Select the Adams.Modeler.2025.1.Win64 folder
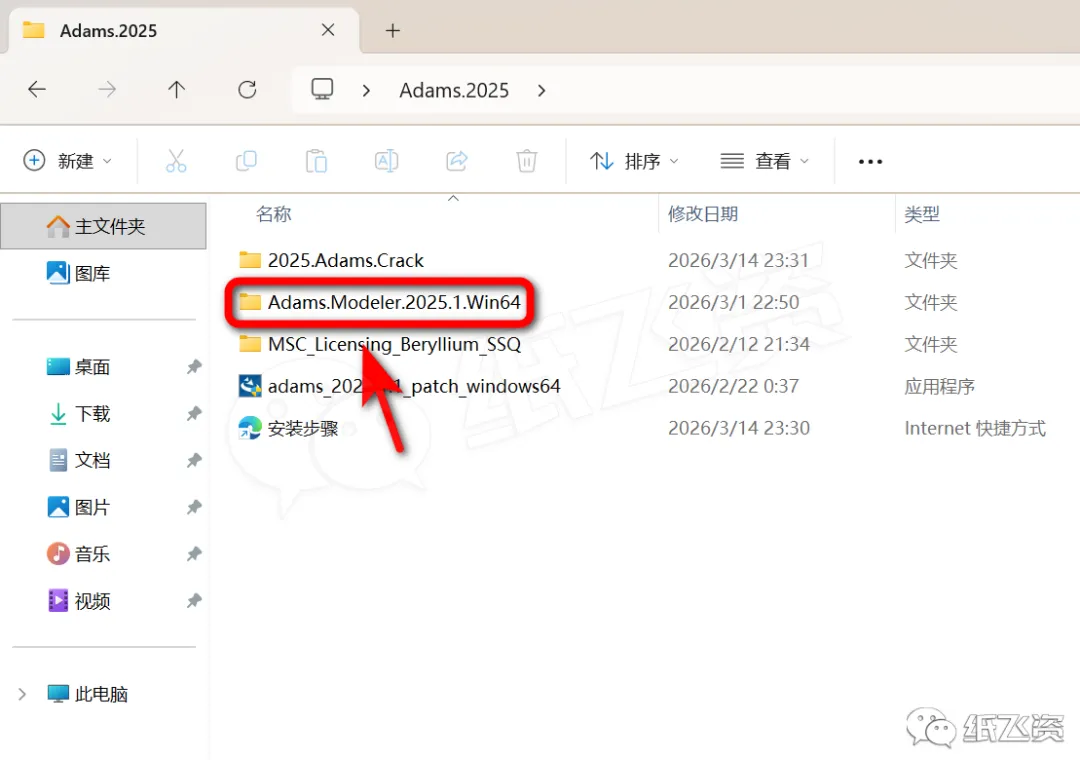This screenshot has width=1080, height=760. (x=394, y=302)
